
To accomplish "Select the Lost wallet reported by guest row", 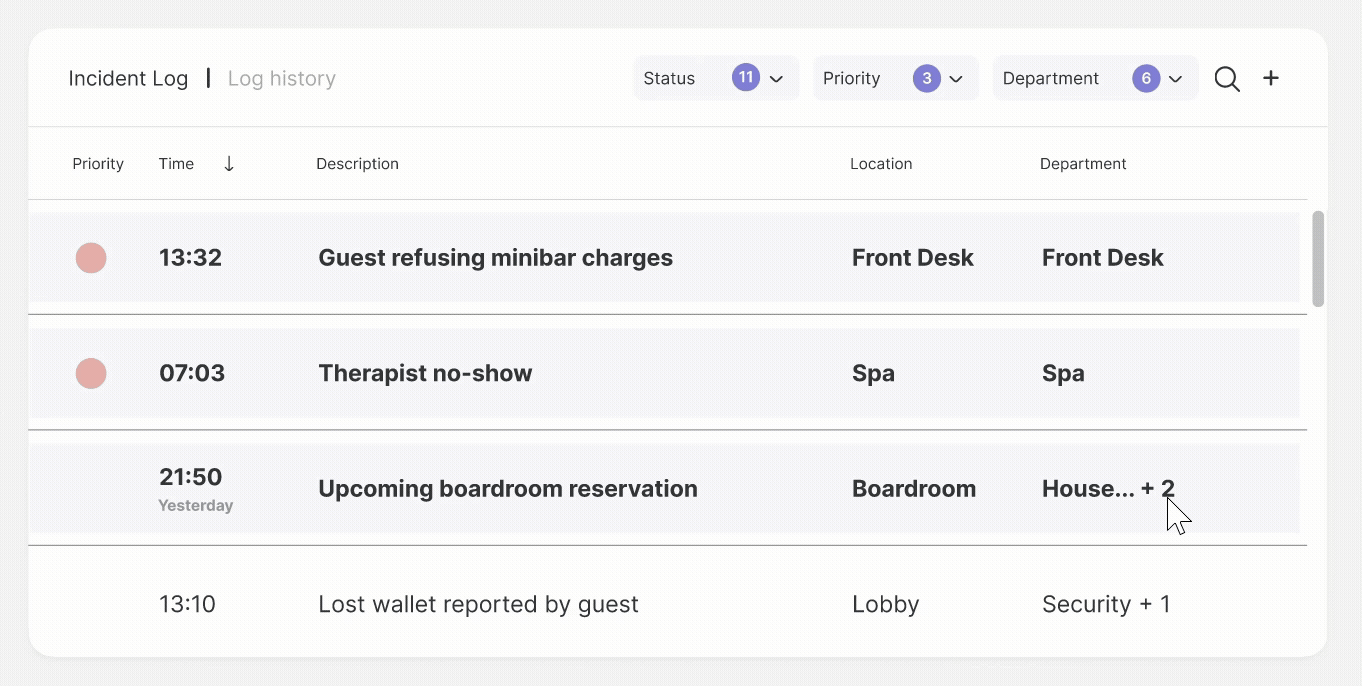I will click(478, 604).
